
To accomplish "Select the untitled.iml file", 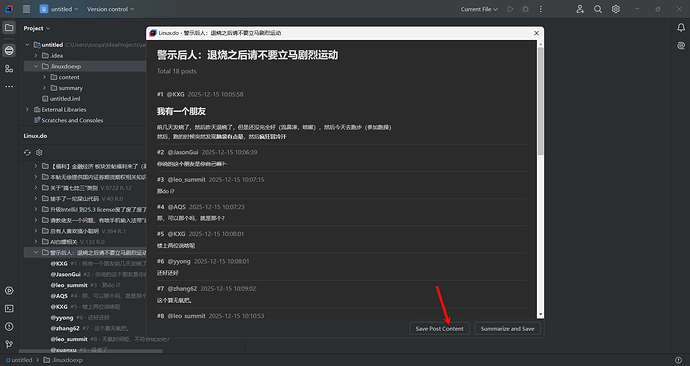I will pos(61,99).
